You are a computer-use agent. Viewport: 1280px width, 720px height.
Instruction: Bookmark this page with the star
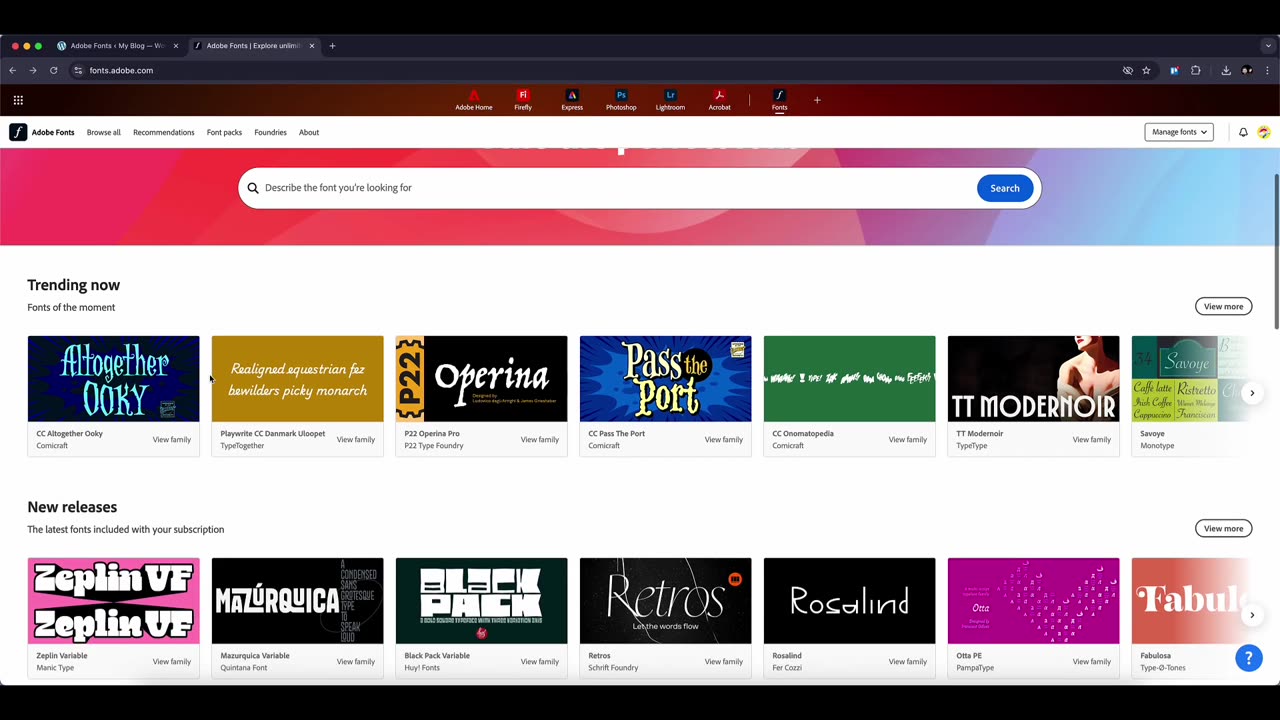click(x=1146, y=70)
